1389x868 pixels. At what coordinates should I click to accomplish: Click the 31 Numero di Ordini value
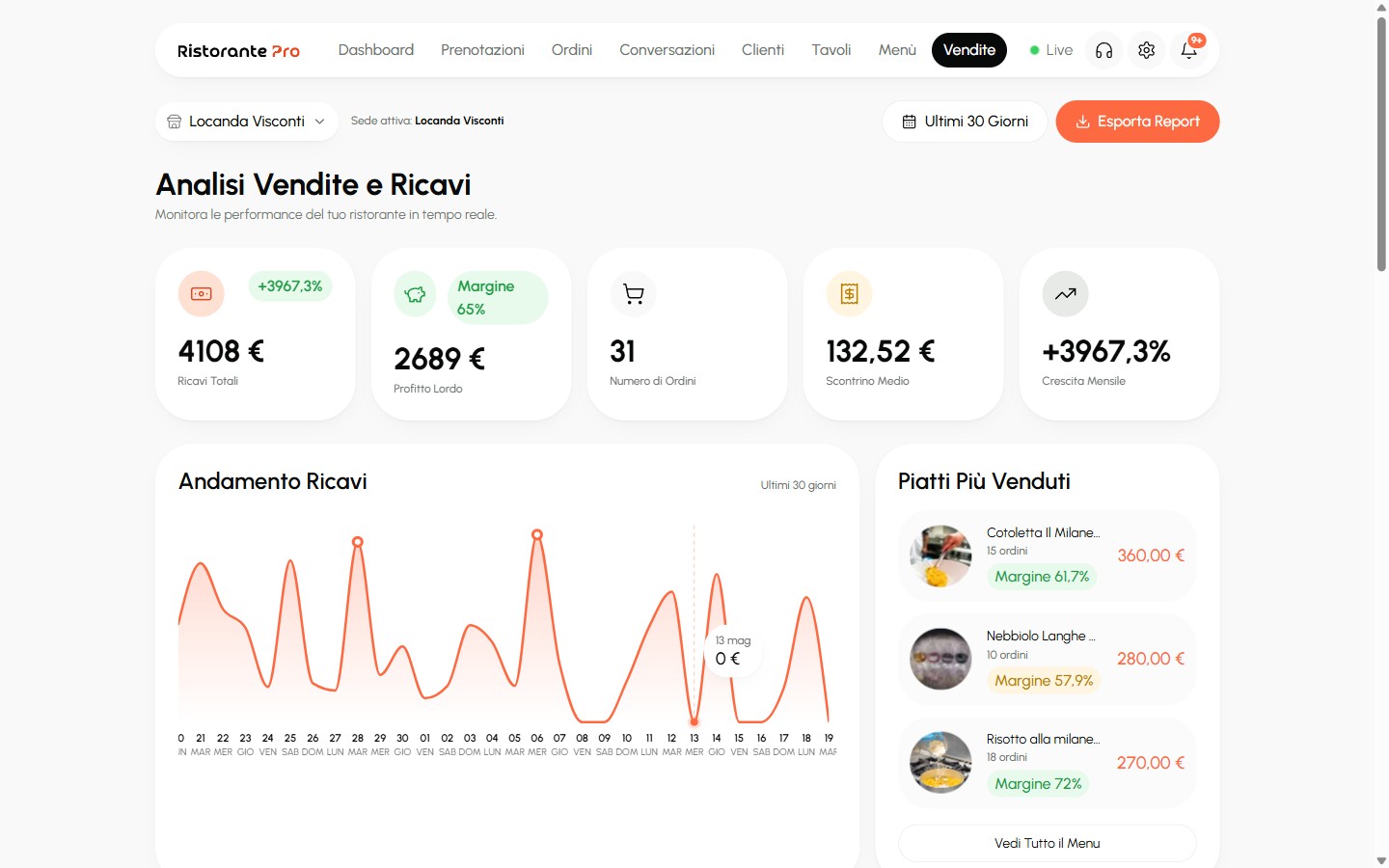[622, 351]
